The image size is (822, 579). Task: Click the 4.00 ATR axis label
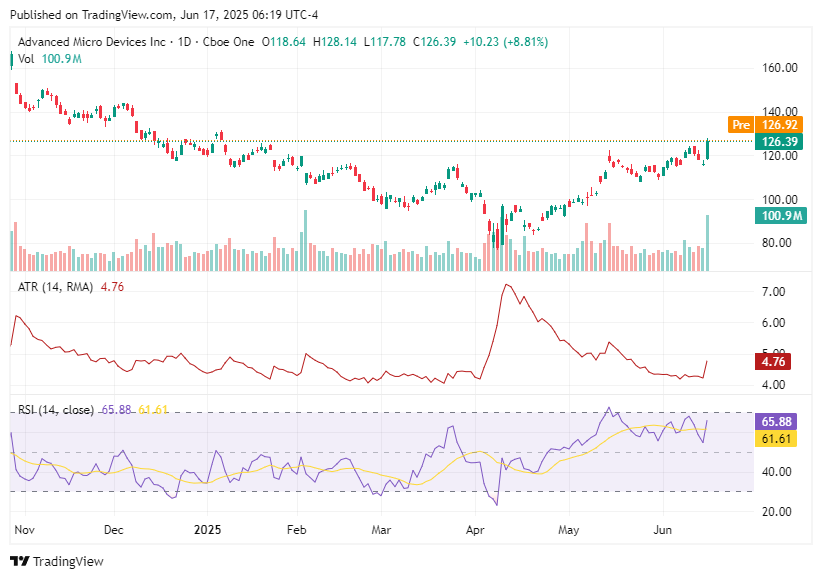(773, 385)
